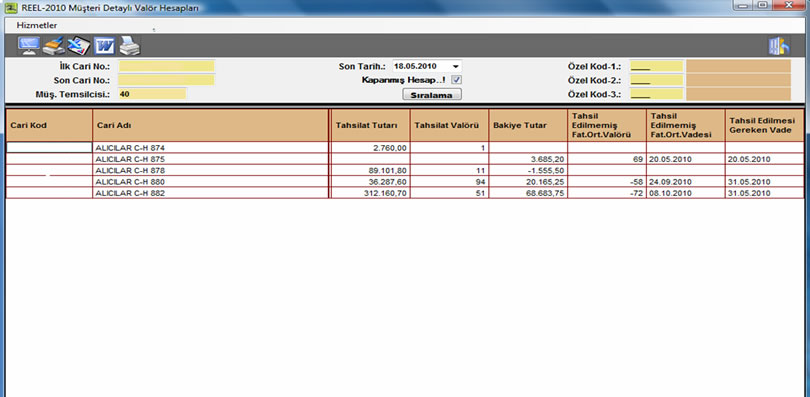Click the Cari Kod column header
Viewport: 810px width, 397px height.
pos(49,125)
